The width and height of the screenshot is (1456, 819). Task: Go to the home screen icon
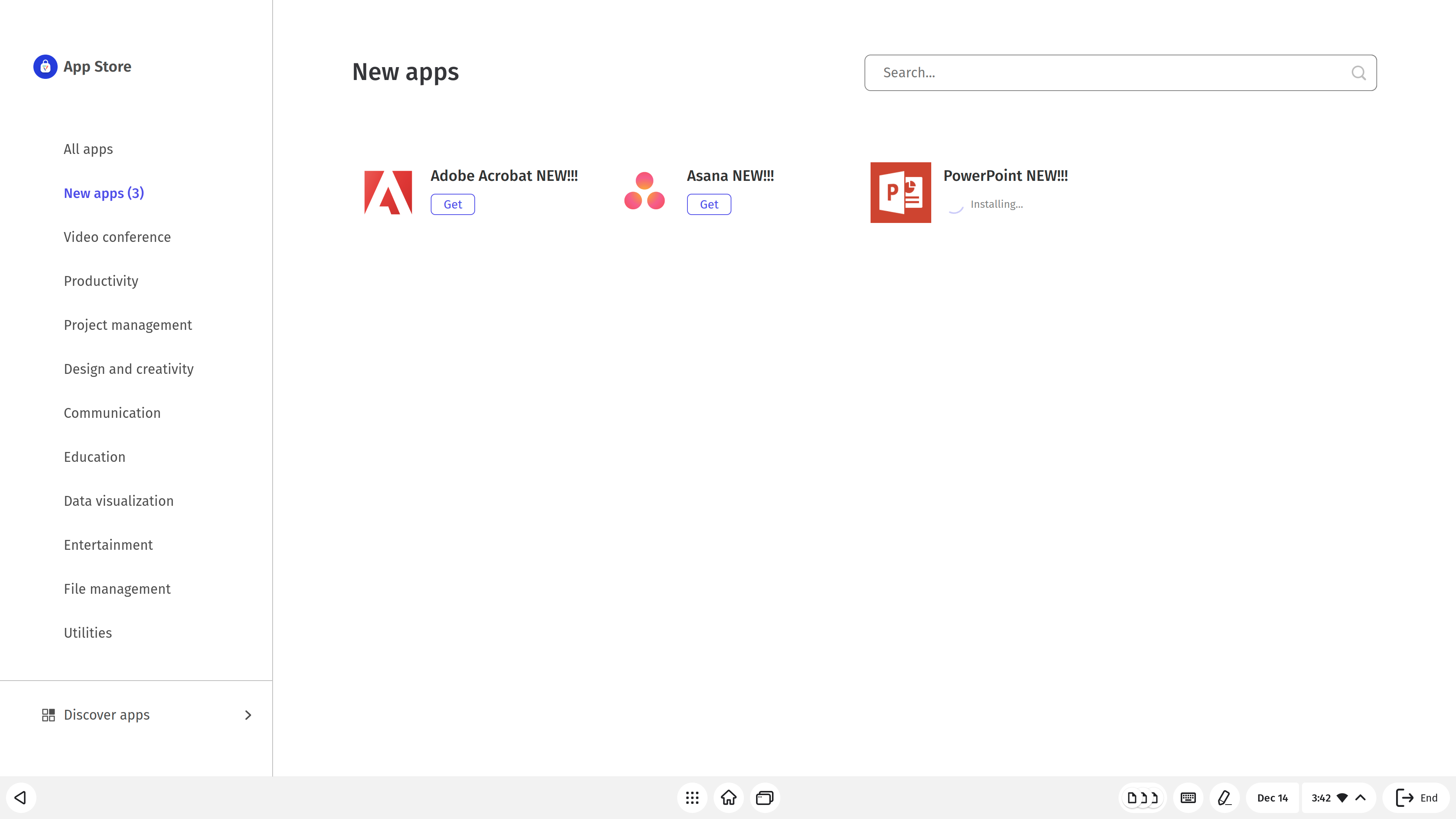point(728,797)
